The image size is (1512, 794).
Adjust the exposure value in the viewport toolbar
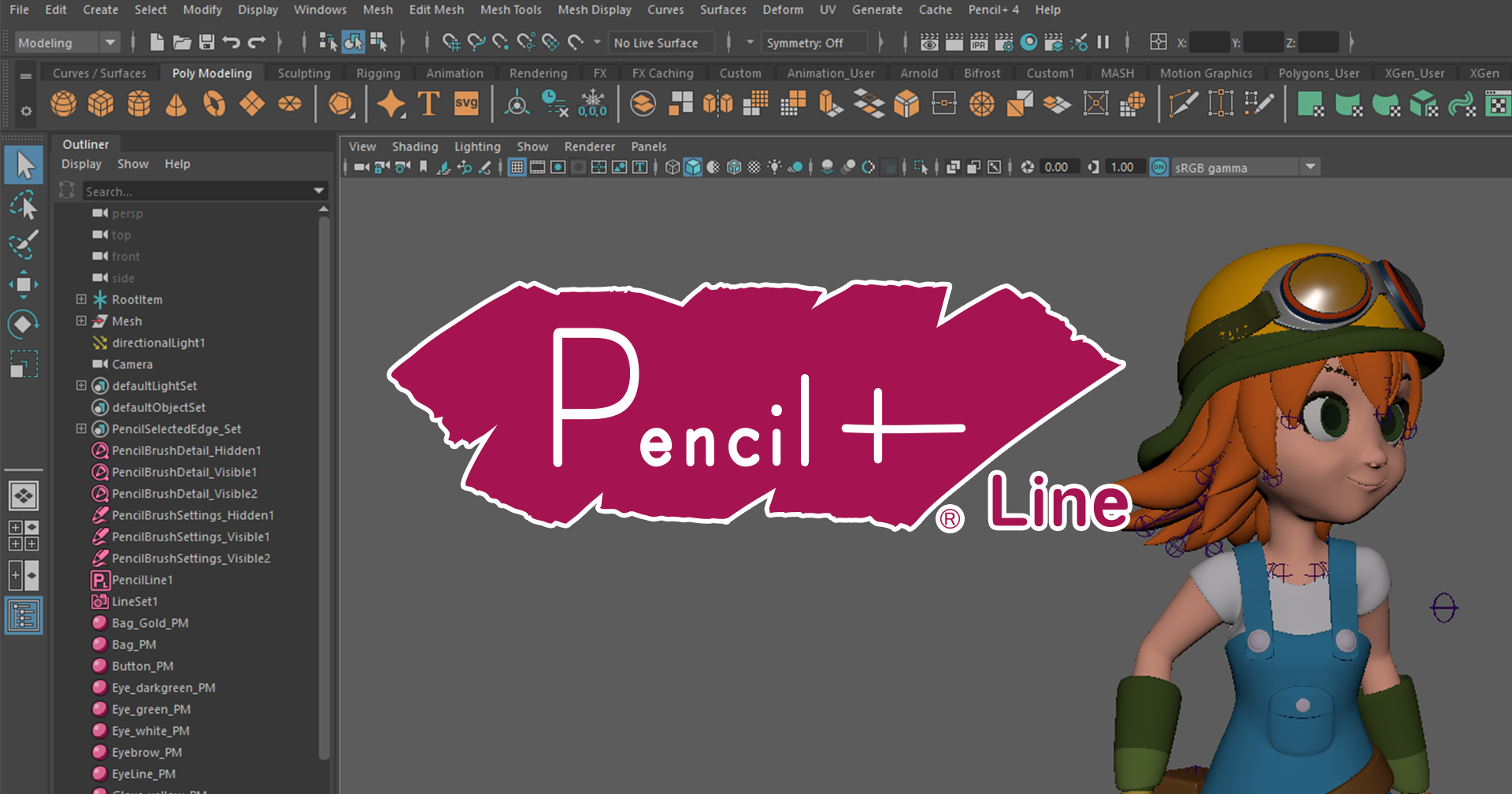coord(1058,166)
